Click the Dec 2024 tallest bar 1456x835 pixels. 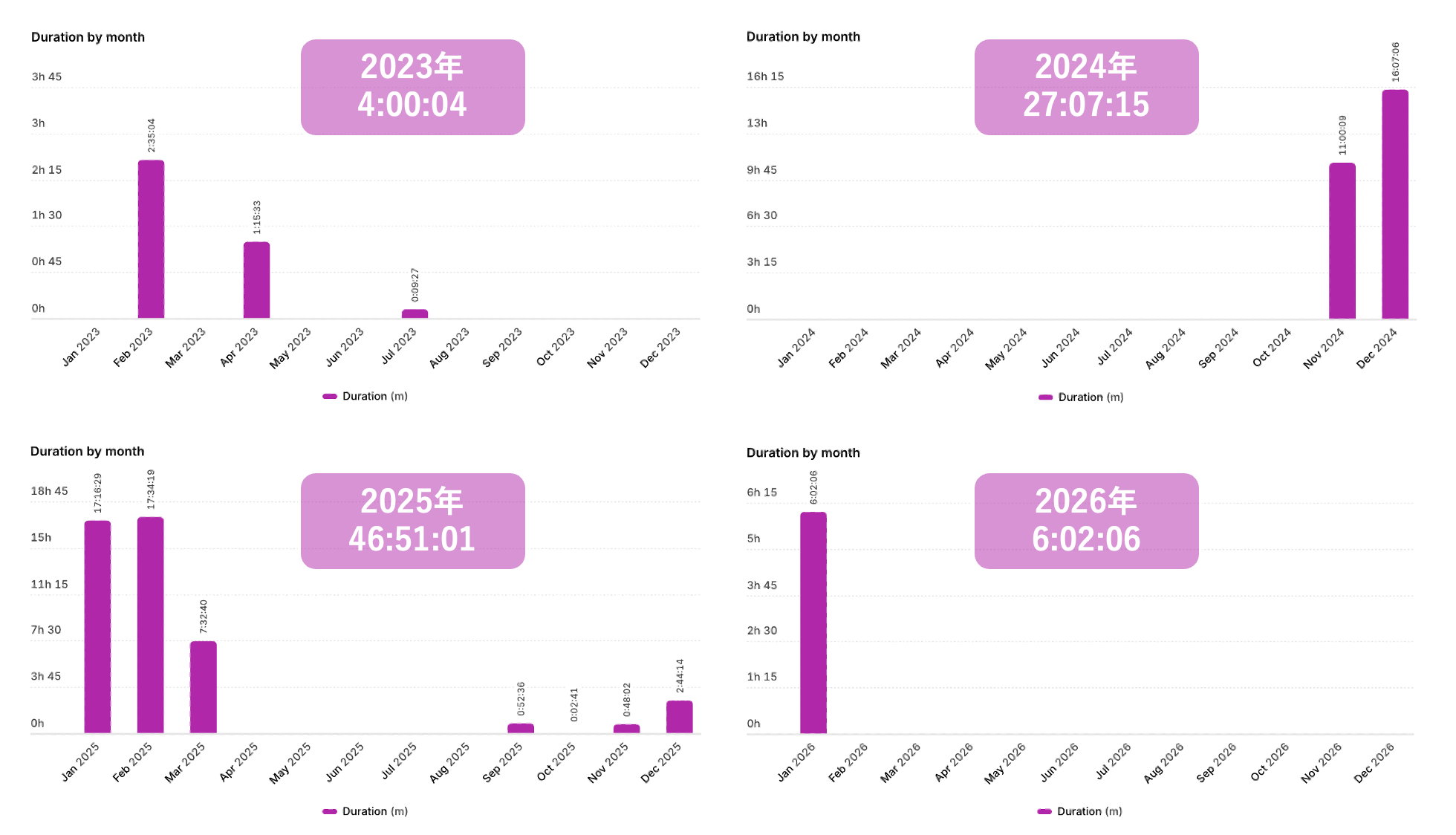pos(1394,204)
